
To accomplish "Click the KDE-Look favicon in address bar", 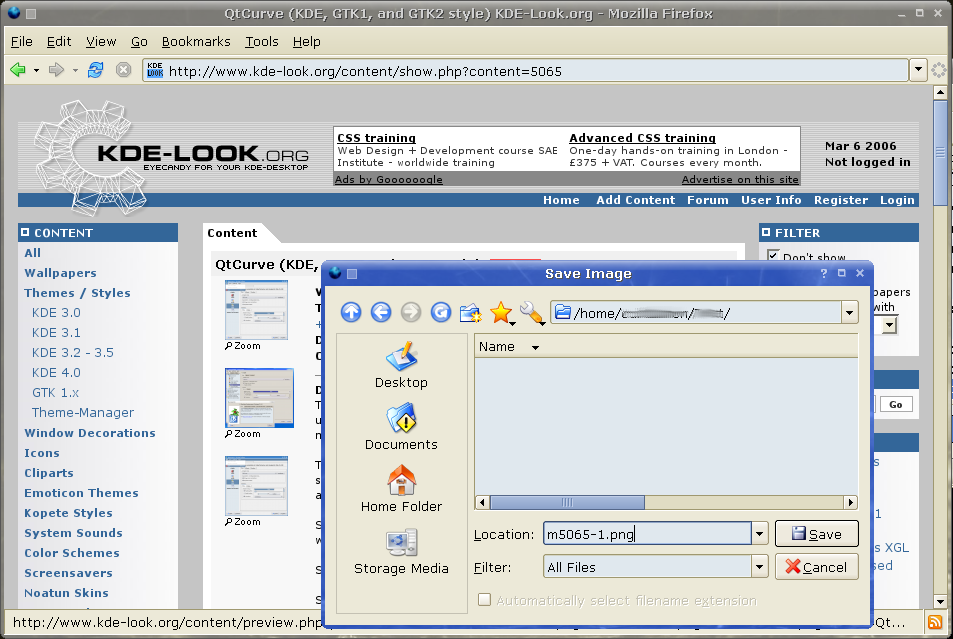I will (x=155, y=71).
